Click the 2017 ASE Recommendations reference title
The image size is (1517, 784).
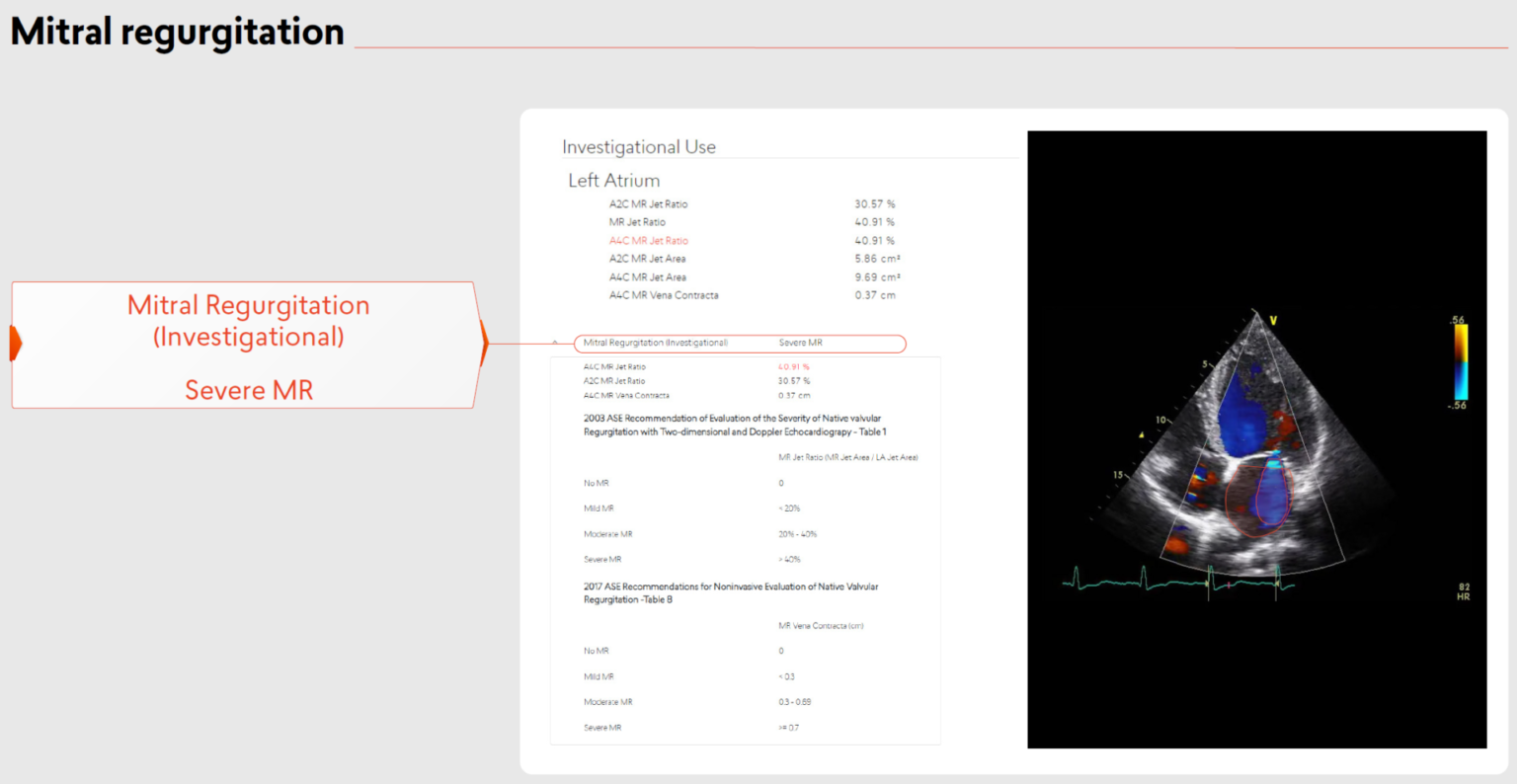pos(730,592)
